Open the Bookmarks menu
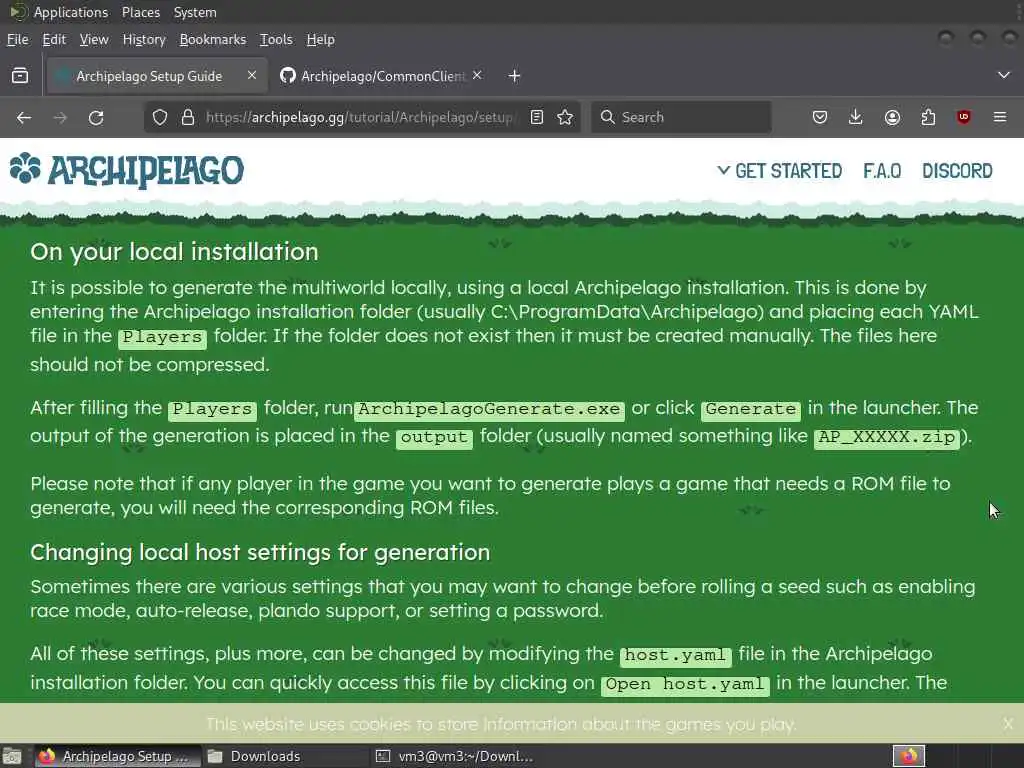1024x768 pixels. (x=213, y=40)
